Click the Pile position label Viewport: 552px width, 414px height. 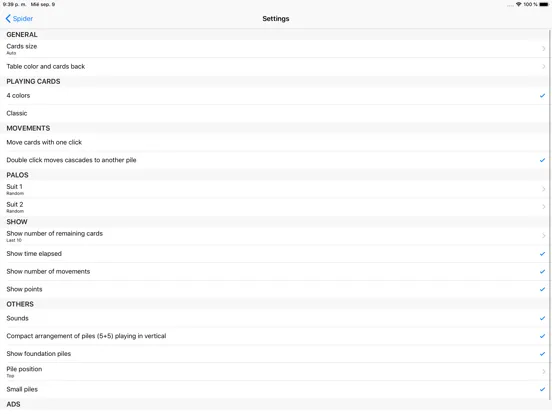click(24, 369)
